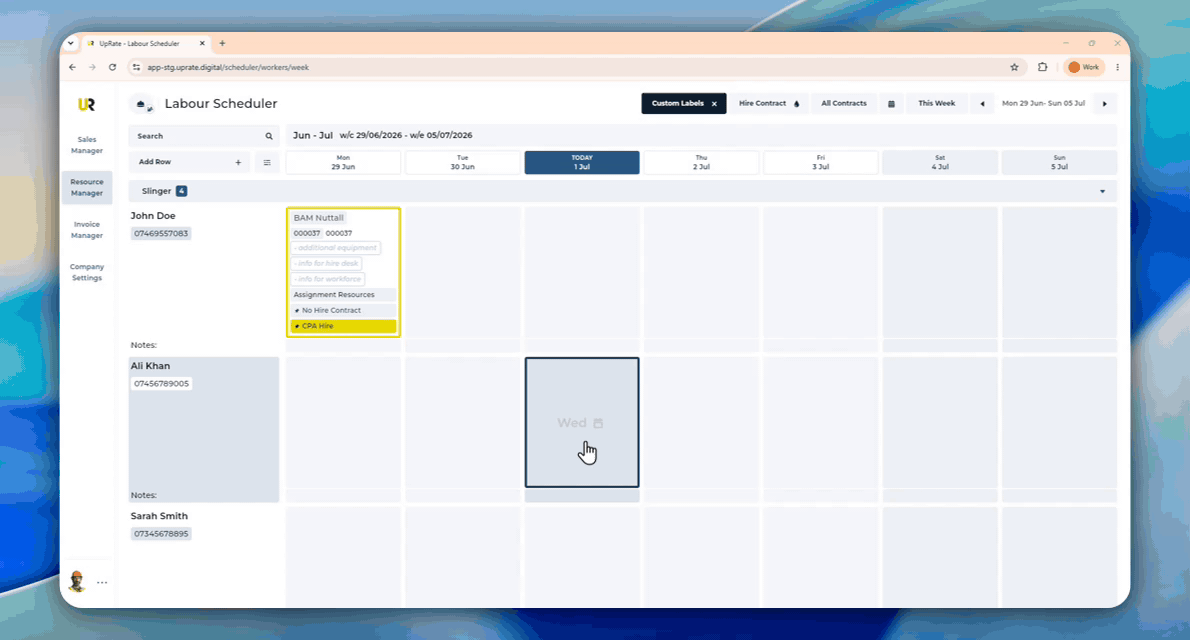Reload the browser page
The image size is (1190, 640).
click(x=112, y=68)
